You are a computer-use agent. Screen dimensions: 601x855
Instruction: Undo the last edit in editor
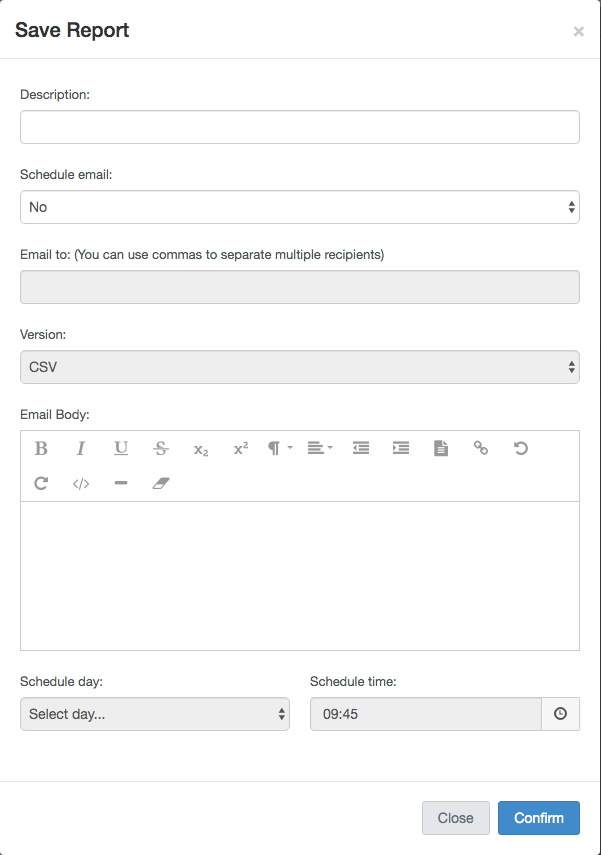pyautogui.click(x=521, y=449)
